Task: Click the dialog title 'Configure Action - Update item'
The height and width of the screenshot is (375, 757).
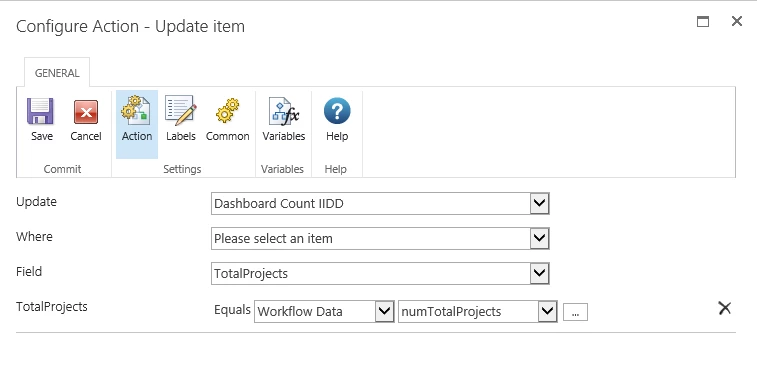Action: tap(130, 26)
